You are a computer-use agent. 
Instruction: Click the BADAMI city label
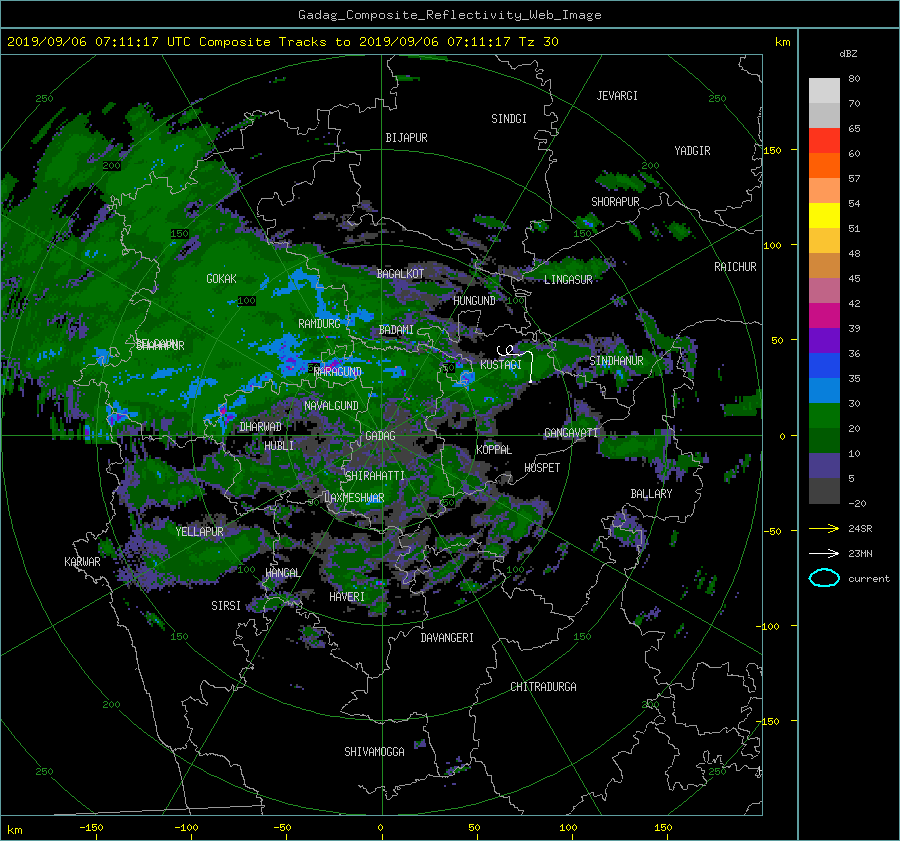pyautogui.click(x=396, y=330)
